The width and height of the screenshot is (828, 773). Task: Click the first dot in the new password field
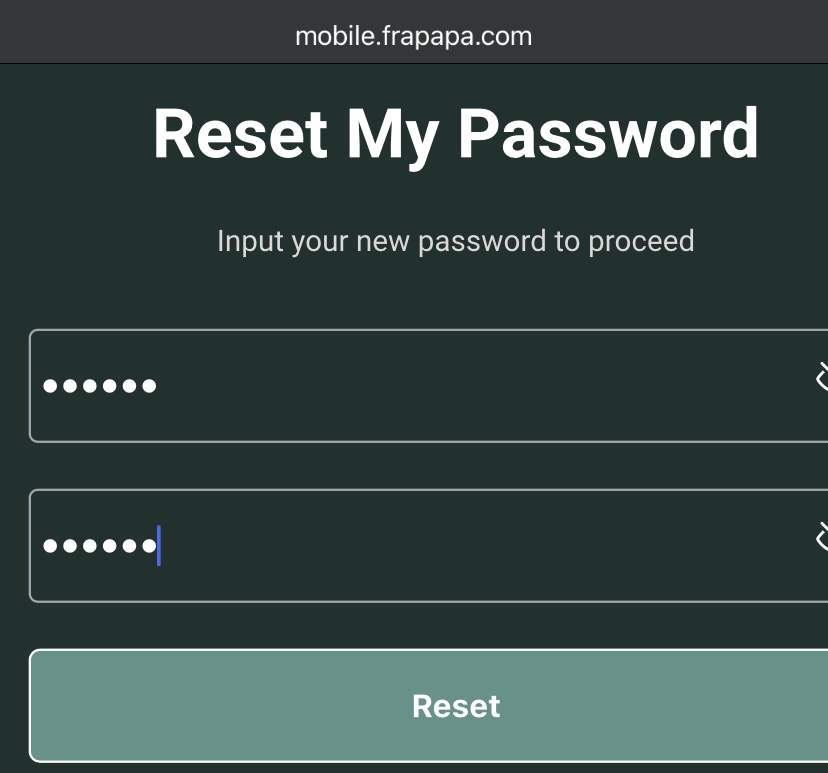click(50, 386)
